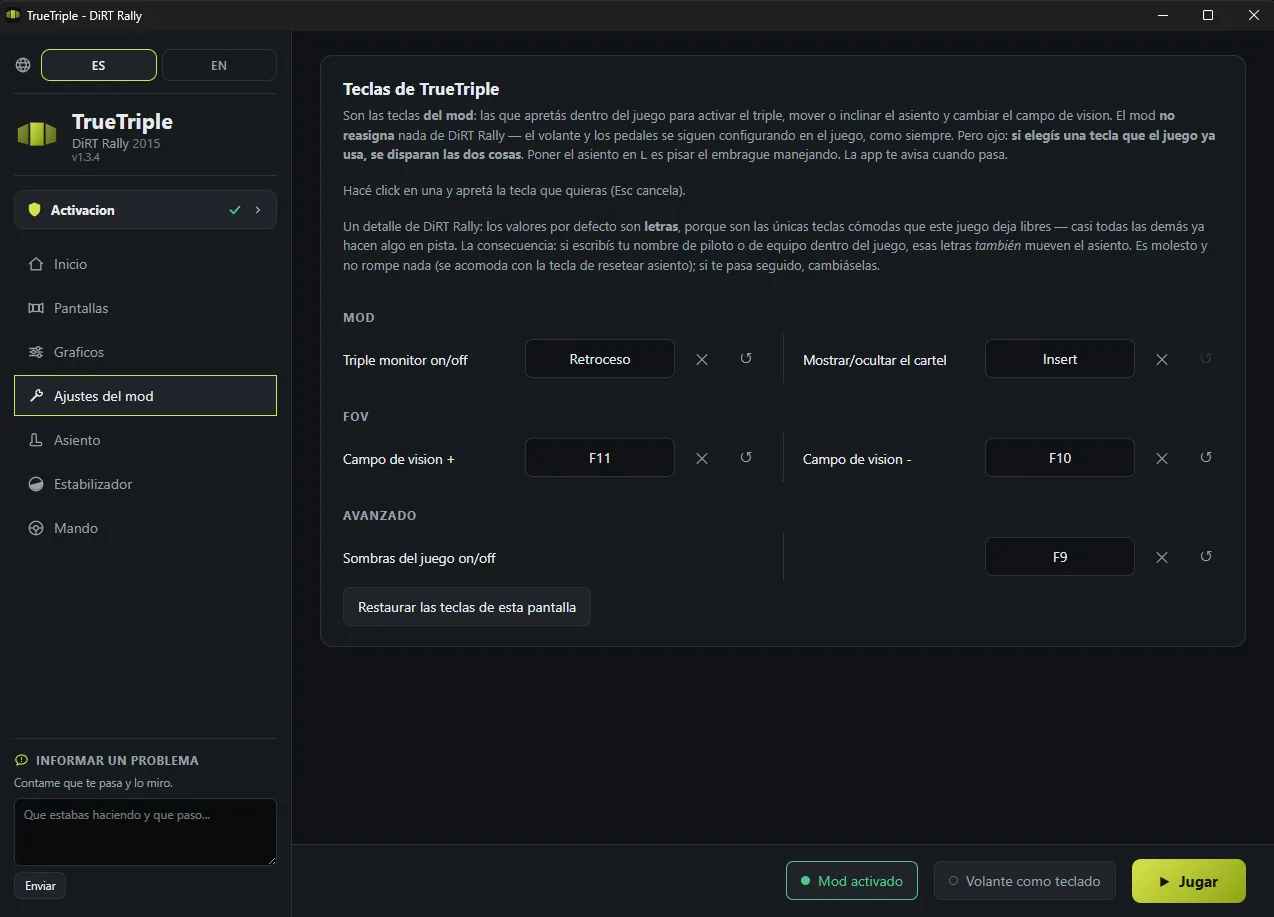This screenshot has width=1274, height=917.
Task: Click the speech bubble icon by Informar un problema
Action: [x=22, y=760]
